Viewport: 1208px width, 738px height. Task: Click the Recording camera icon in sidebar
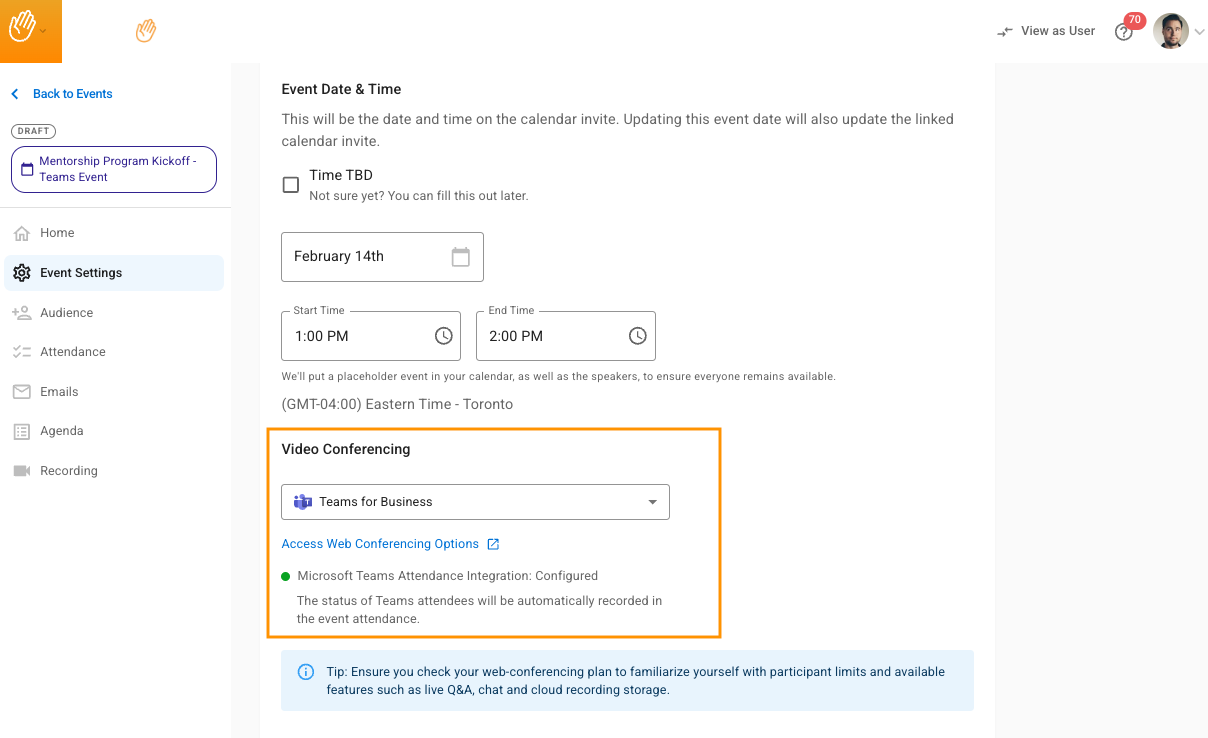(x=22, y=471)
